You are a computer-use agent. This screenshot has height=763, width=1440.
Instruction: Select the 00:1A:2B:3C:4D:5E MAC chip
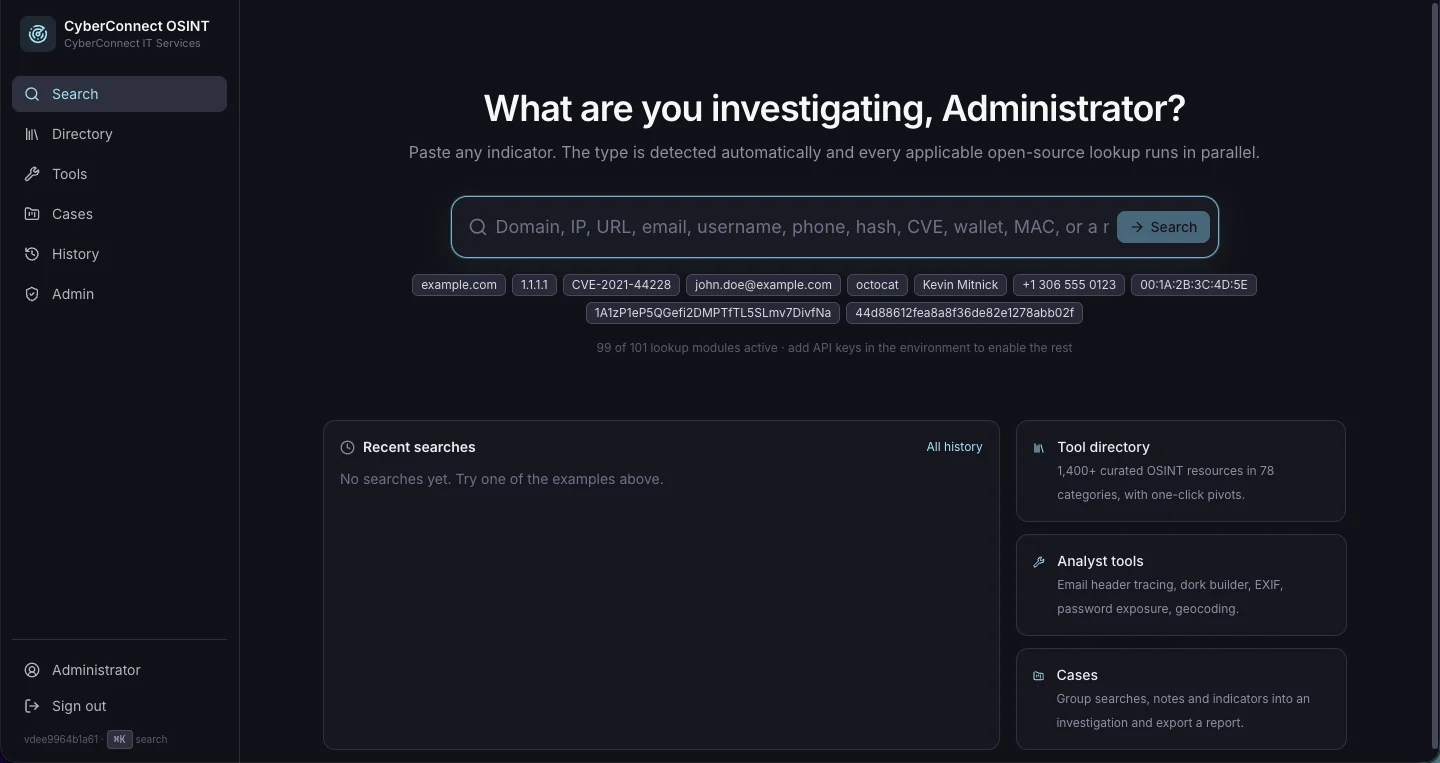(1194, 285)
